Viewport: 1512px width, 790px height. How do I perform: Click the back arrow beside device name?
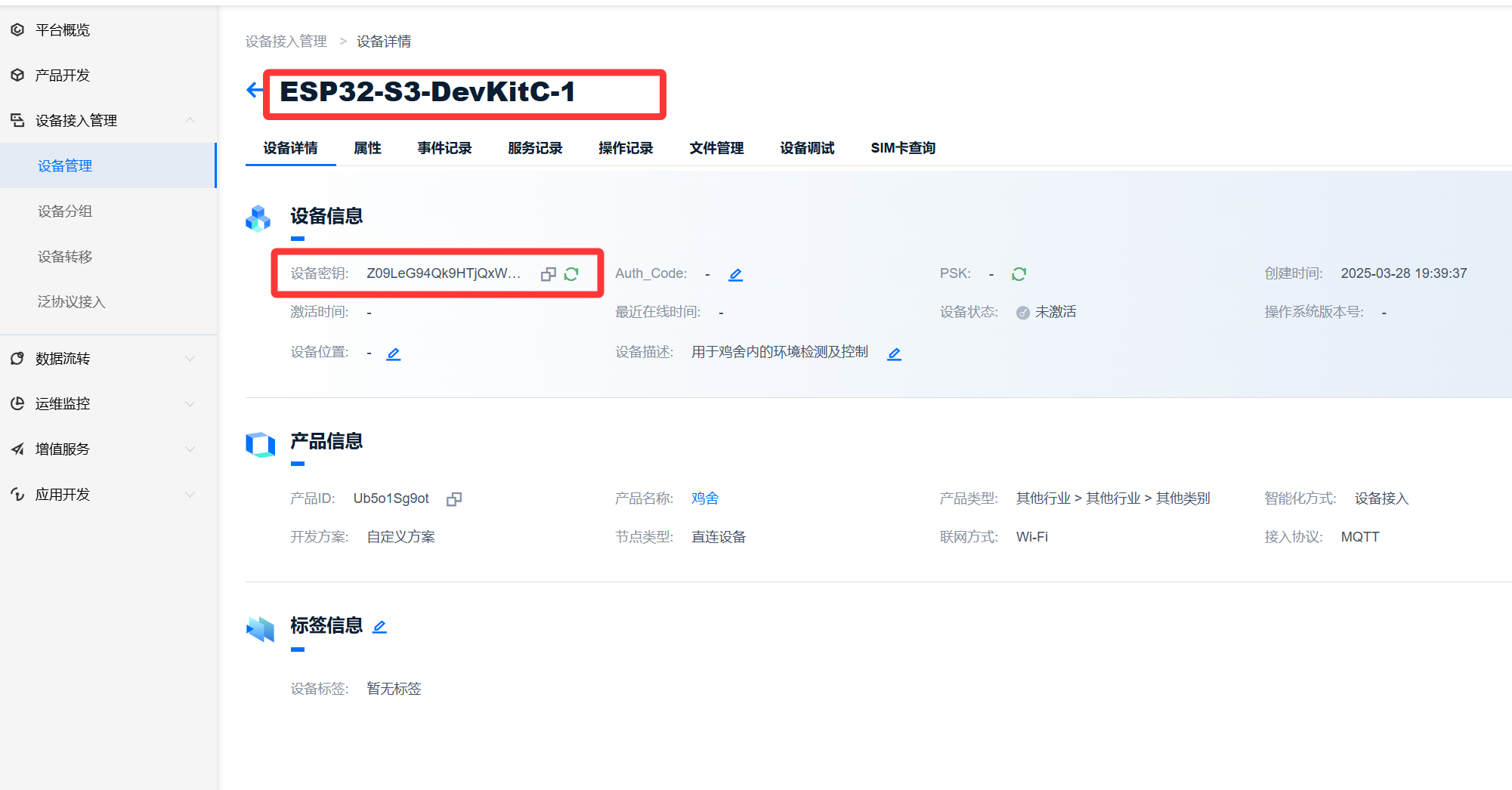pyautogui.click(x=255, y=91)
